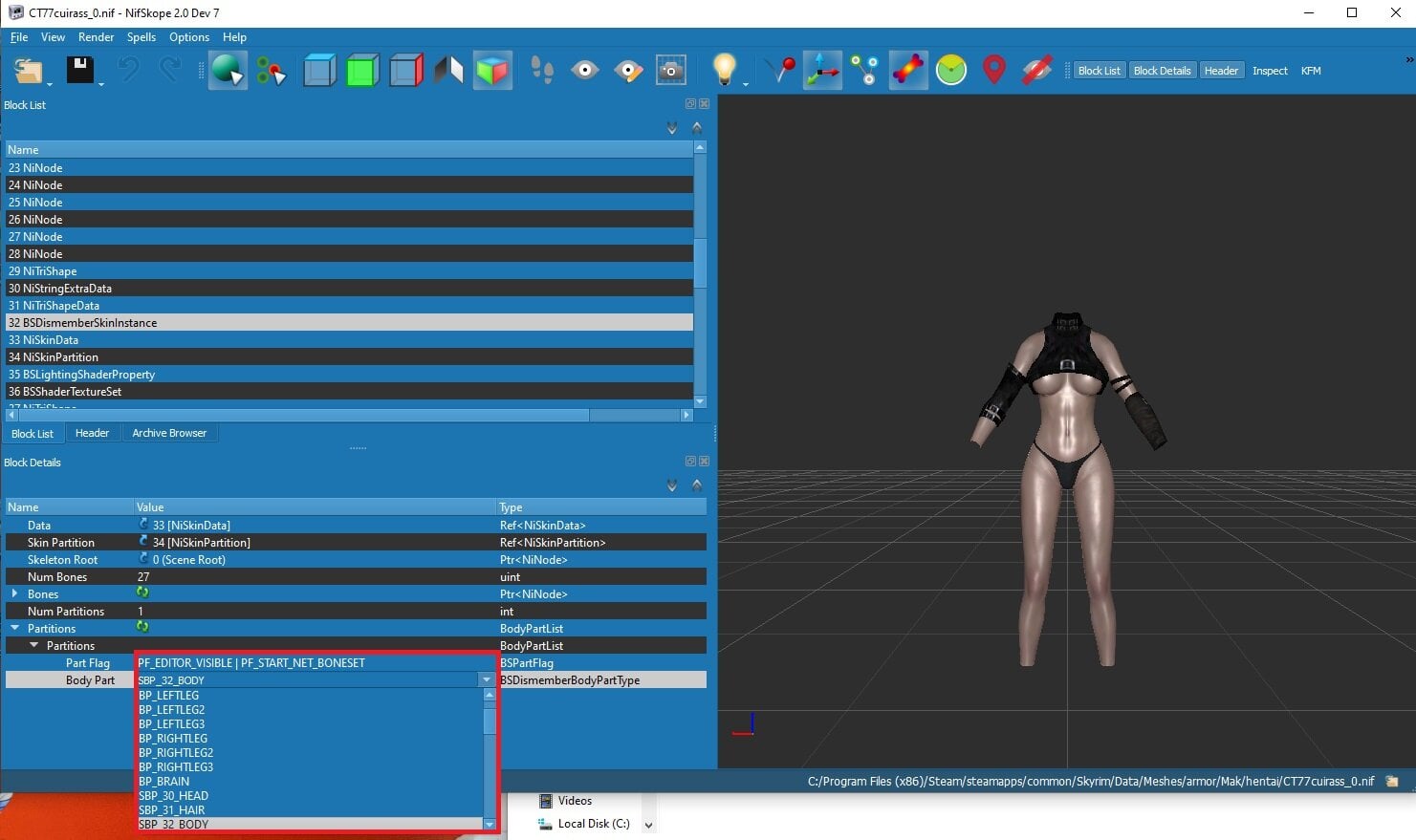Viewport: 1416px width, 840px height.
Task: Click the Undo arrow icon
Action: point(129,70)
